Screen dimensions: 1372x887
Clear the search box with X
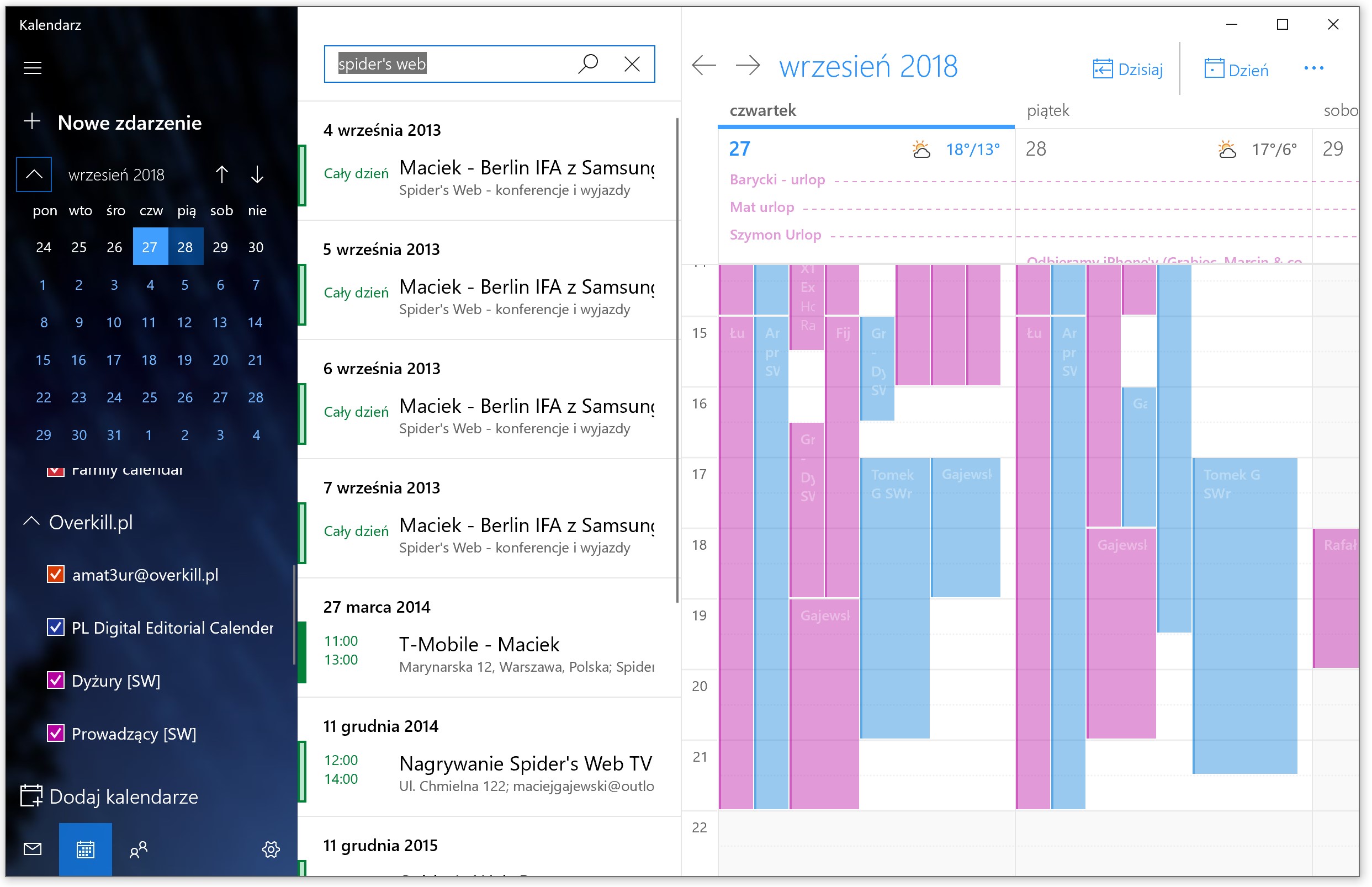point(632,63)
